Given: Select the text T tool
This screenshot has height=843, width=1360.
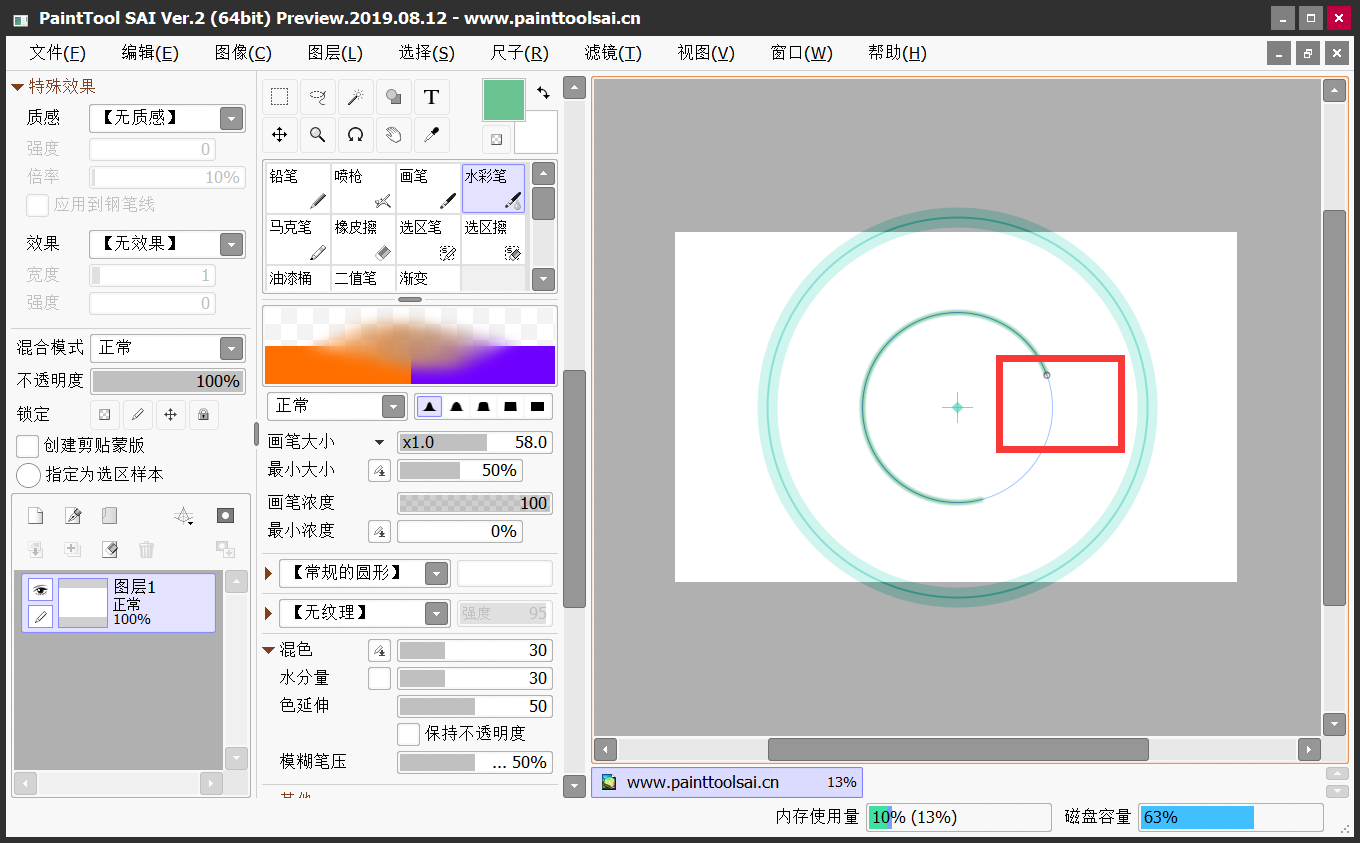Looking at the screenshot, I should 431,97.
